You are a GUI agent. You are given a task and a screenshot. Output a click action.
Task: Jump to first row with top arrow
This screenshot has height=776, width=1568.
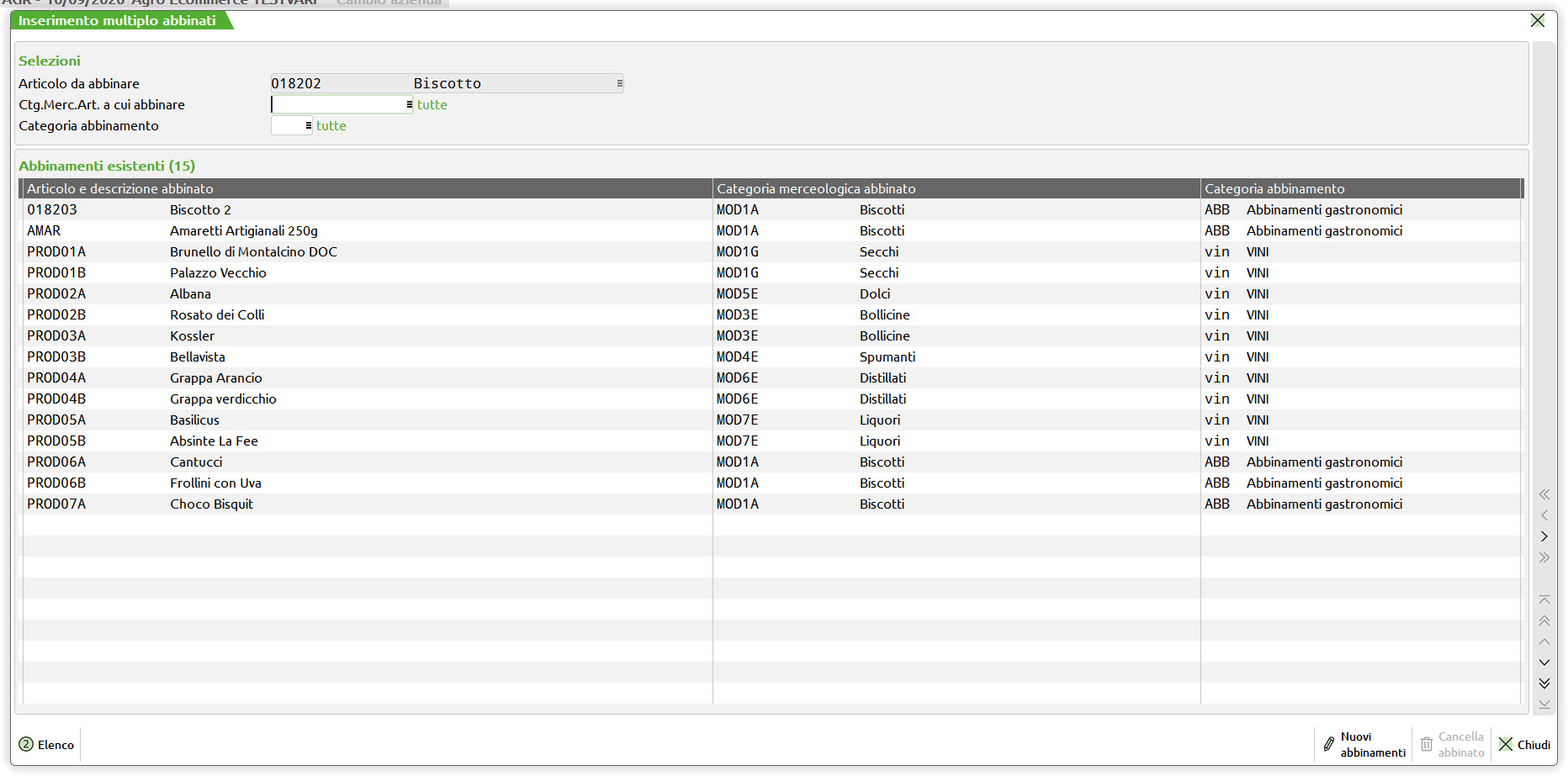(x=1544, y=599)
